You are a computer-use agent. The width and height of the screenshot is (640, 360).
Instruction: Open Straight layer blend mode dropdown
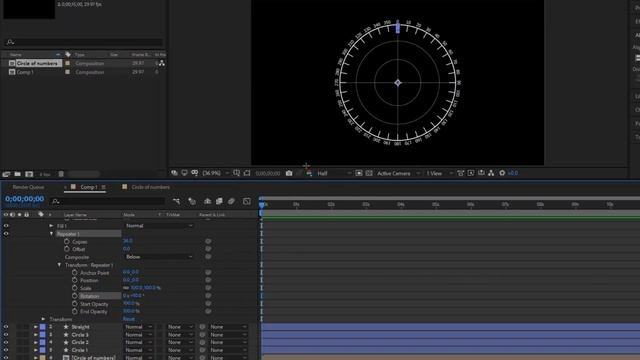click(x=138, y=327)
